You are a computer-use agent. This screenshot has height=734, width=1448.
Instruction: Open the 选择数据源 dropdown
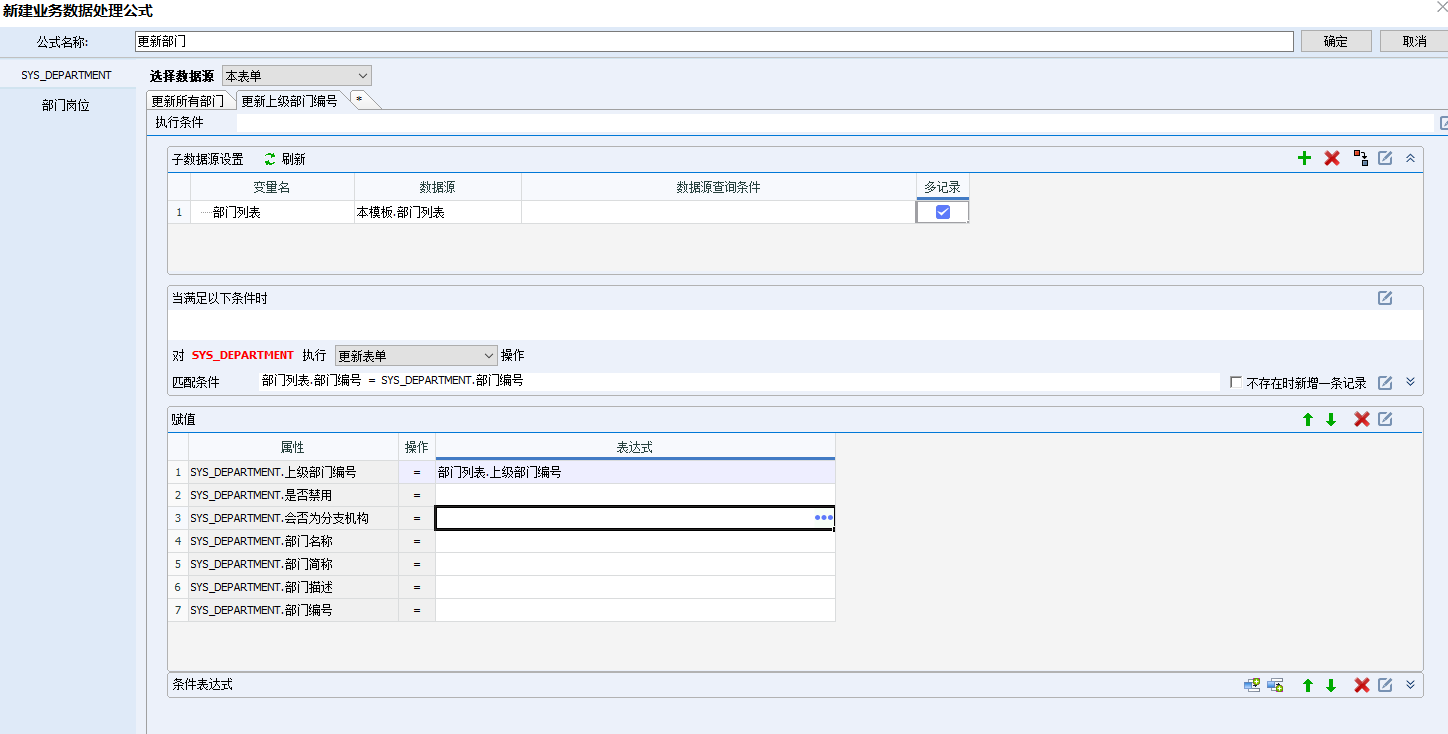click(297, 76)
